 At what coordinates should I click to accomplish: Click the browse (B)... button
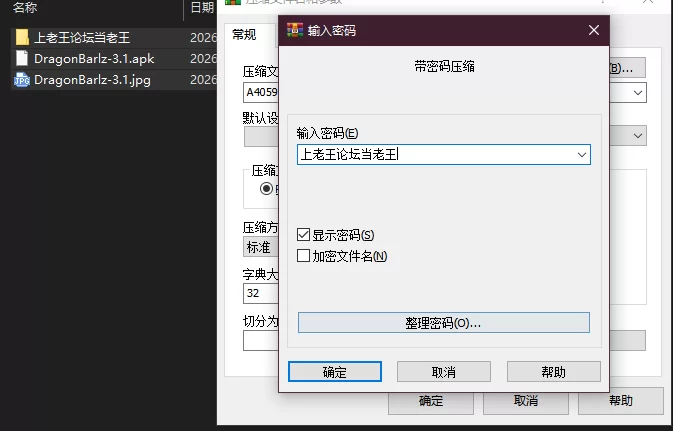click(x=627, y=69)
